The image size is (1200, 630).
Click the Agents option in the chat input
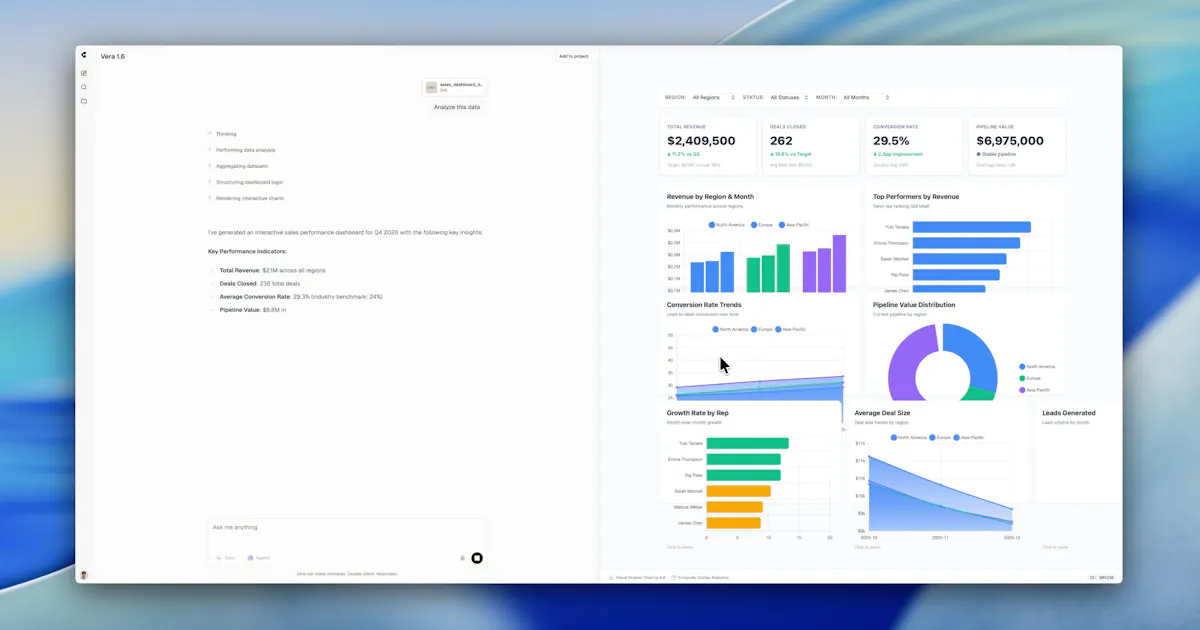tap(259, 558)
